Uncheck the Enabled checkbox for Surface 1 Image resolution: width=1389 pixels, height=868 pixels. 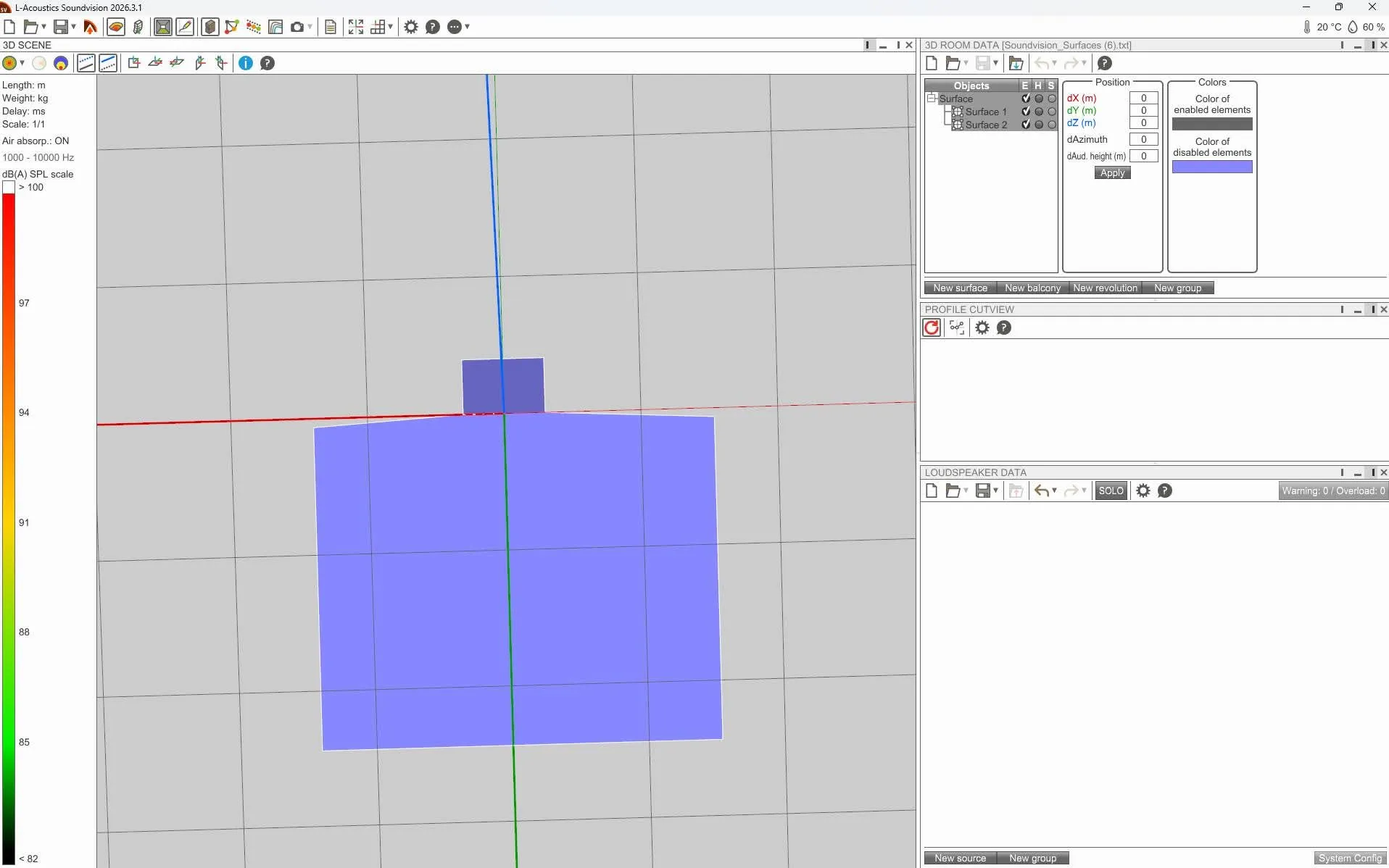[x=1026, y=112]
